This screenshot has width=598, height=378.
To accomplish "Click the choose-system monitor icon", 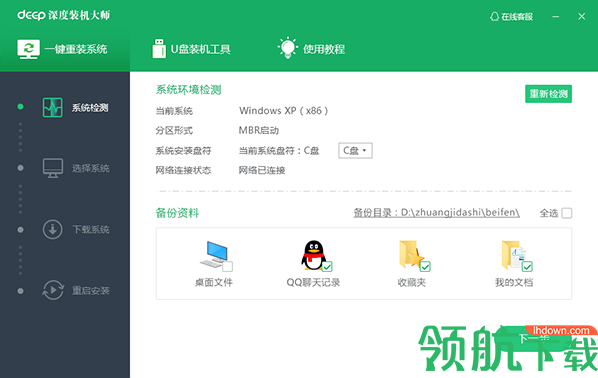I will [53, 168].
